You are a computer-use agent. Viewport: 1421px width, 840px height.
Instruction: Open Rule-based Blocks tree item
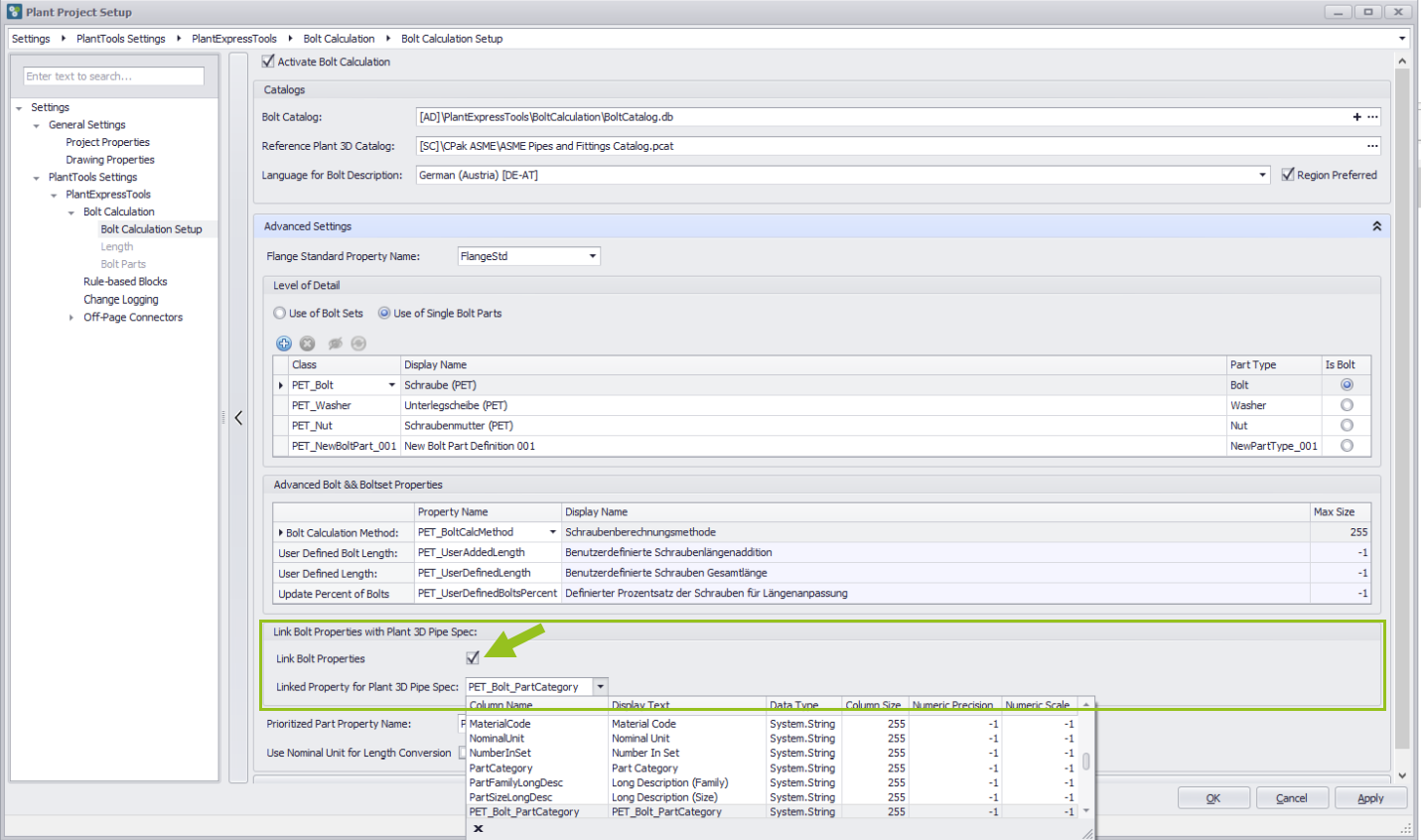[125, 282]
